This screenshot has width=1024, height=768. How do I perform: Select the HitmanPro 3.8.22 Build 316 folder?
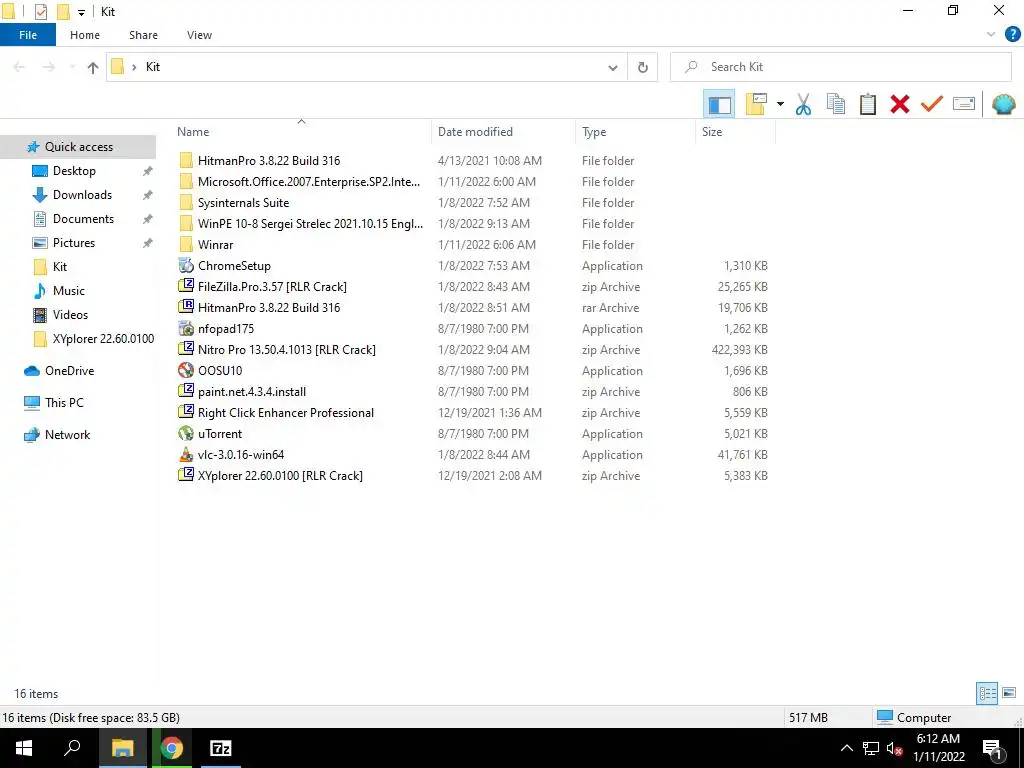(x=268, y=161)
